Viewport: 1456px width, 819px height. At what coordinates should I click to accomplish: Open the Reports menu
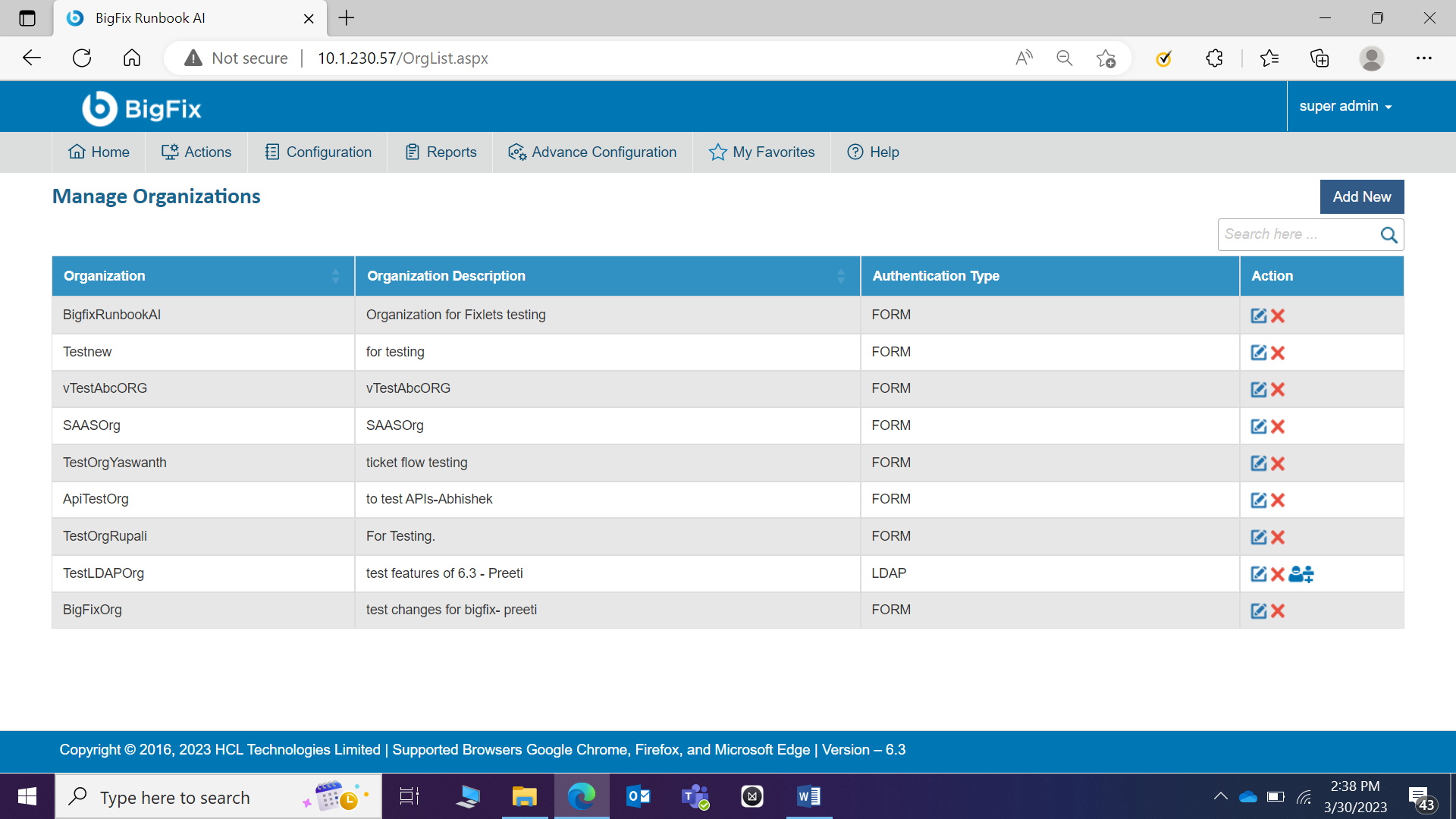pyautogui.click(x=441, y=152)
